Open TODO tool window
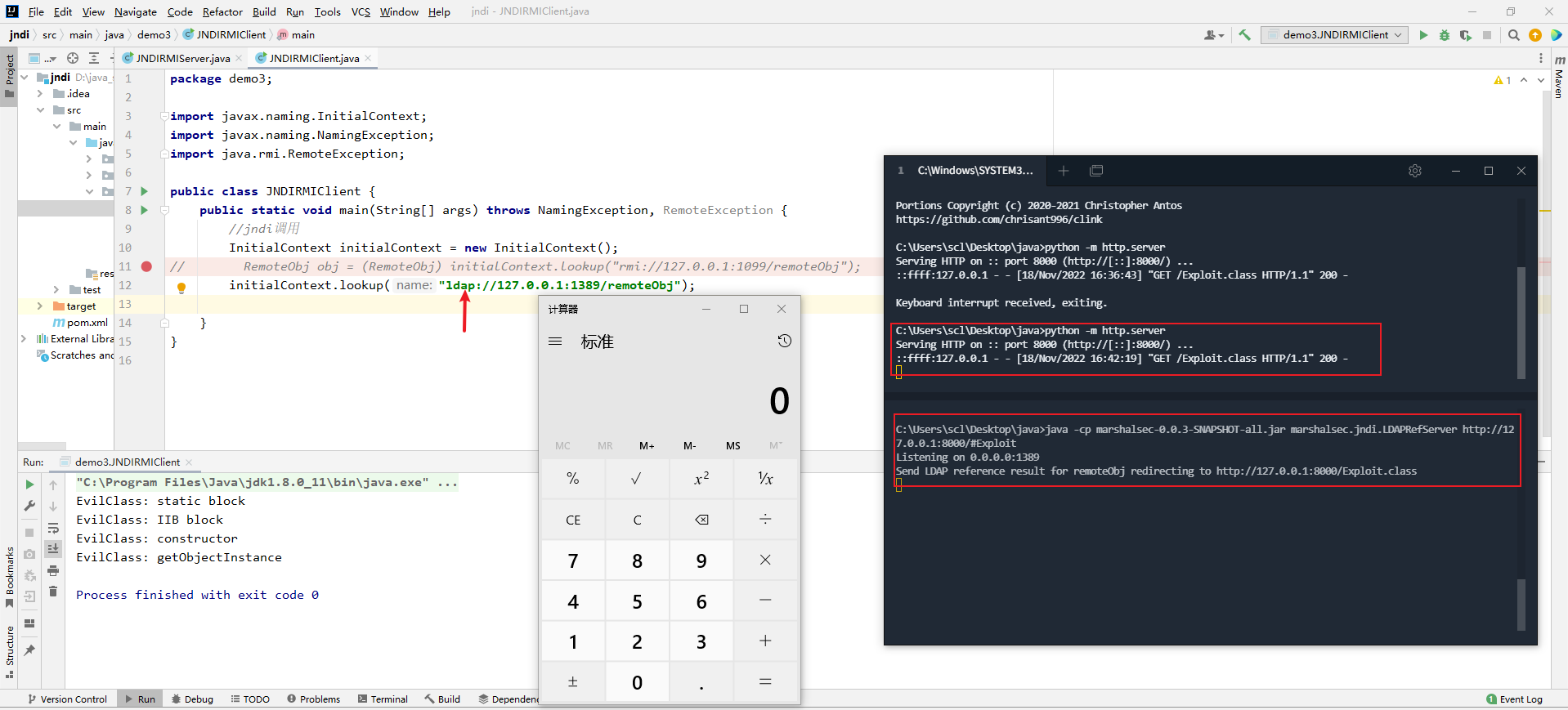The width and height of the screenshot is (1568, 710). click(250, 699)
